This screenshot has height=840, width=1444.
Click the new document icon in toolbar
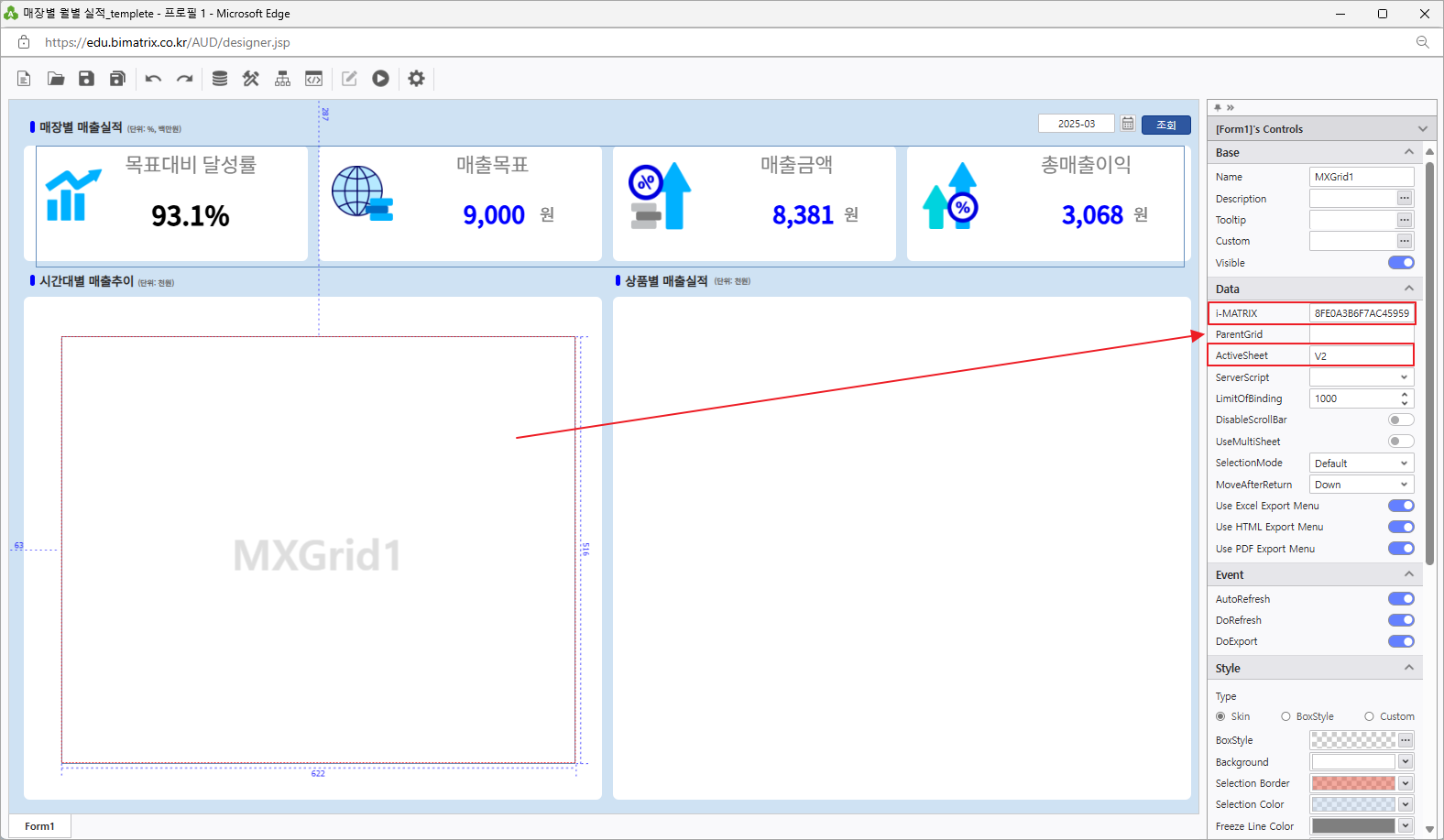24,79
